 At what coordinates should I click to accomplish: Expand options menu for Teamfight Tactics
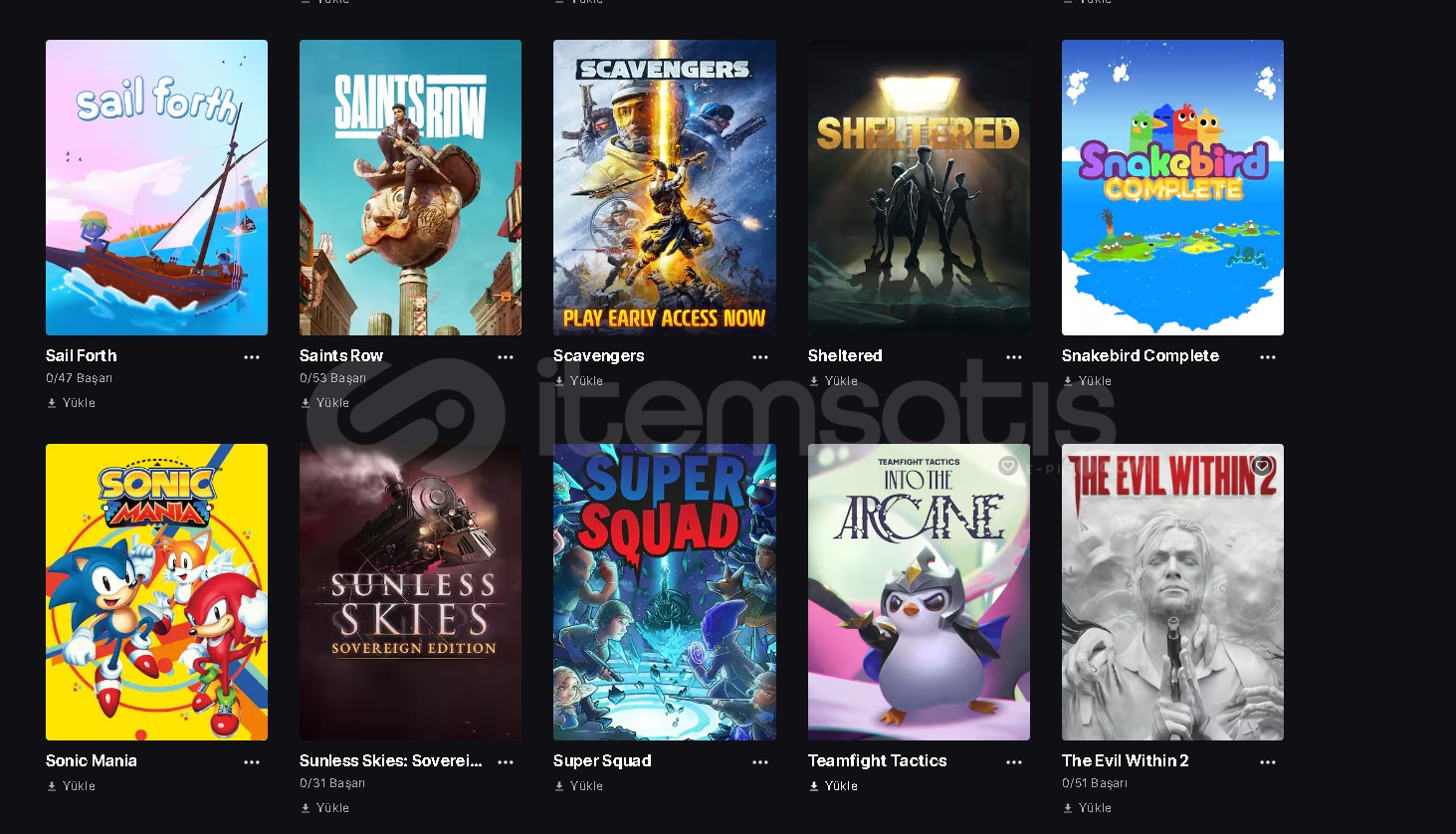click(x=1014, y=762)
